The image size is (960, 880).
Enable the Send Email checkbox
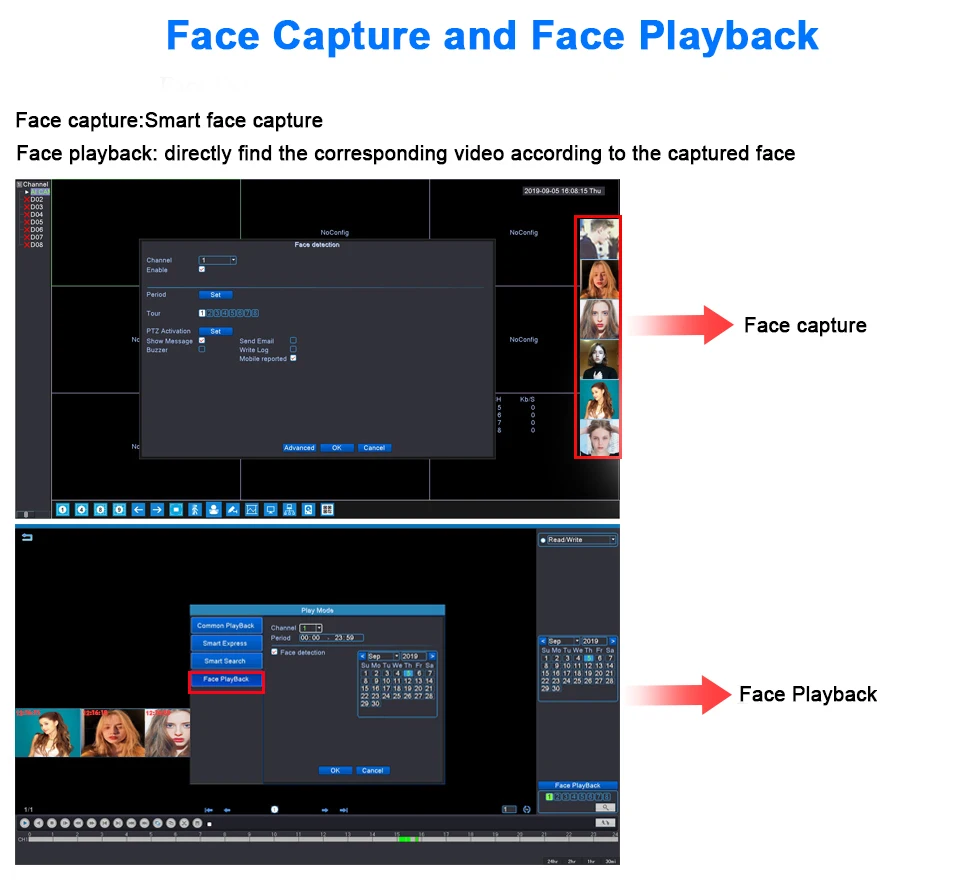tap(293, 341)
